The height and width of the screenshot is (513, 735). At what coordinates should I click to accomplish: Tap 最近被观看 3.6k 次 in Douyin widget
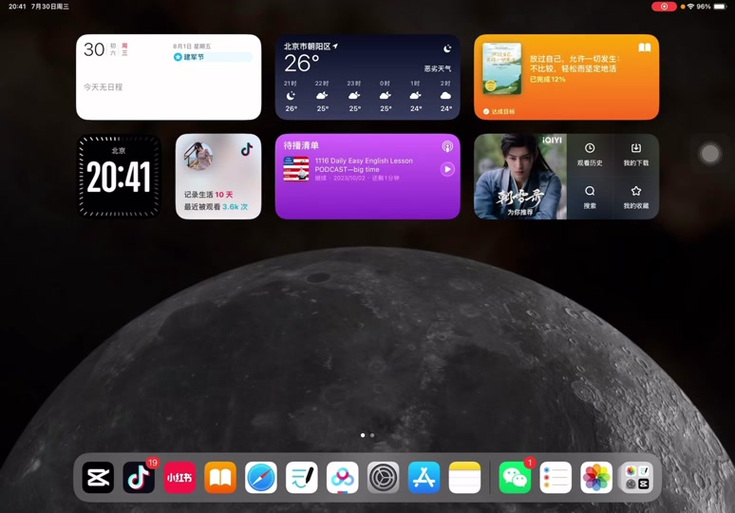(216, 207)
